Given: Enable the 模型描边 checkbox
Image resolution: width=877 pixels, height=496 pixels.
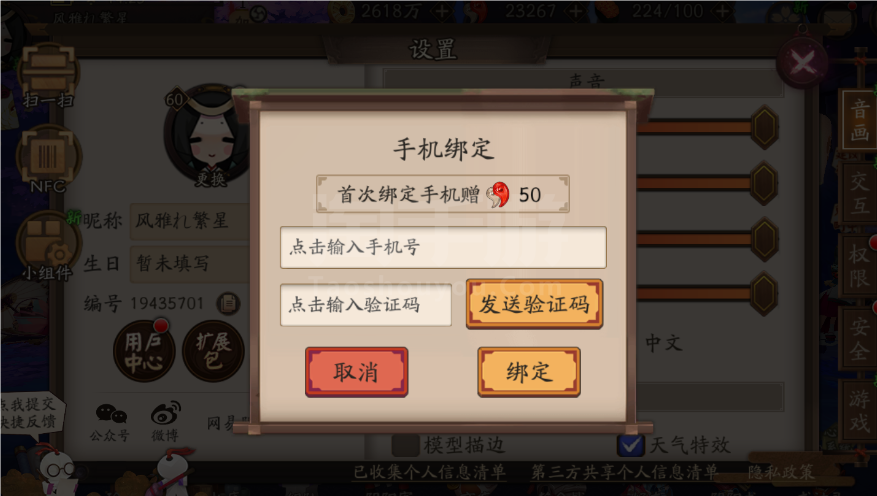Looking at the screenshot, I should coord(405,446).
